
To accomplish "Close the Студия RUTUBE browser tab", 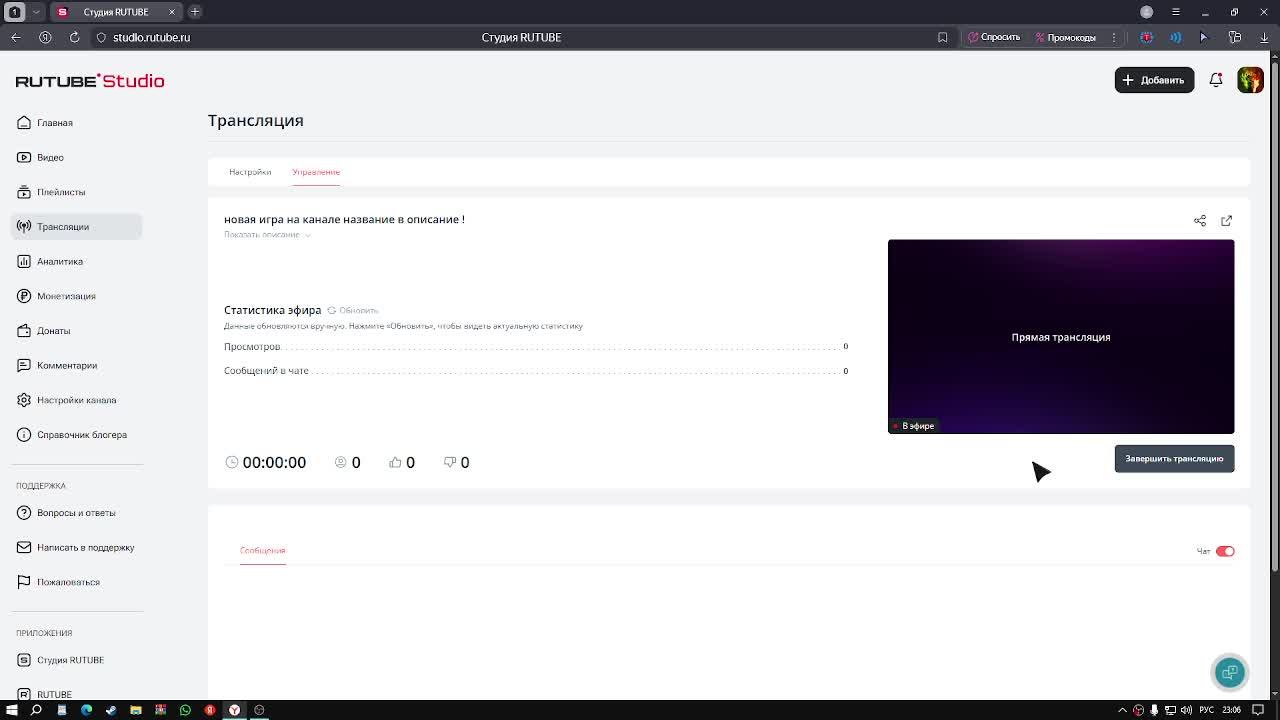I will pos(171,12).
